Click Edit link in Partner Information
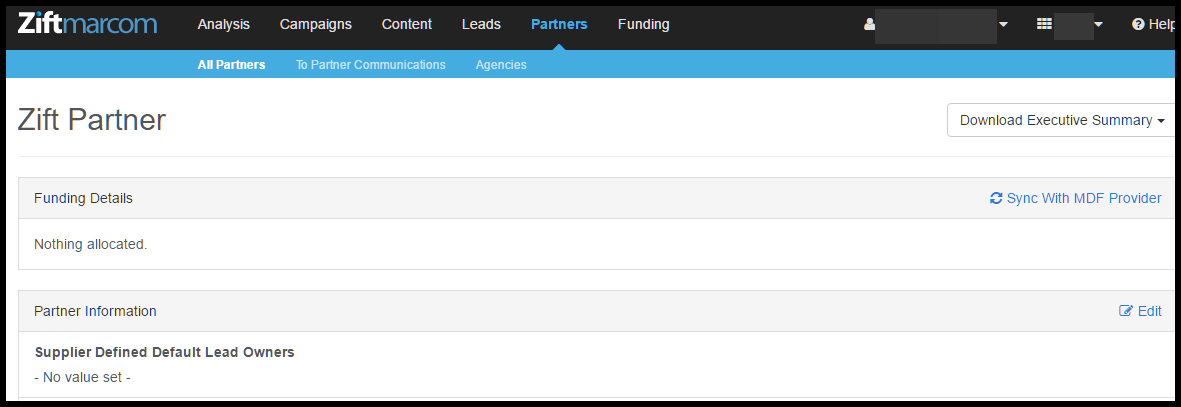The width and height of the screenshot is (1181, 407). point(1140,311)
